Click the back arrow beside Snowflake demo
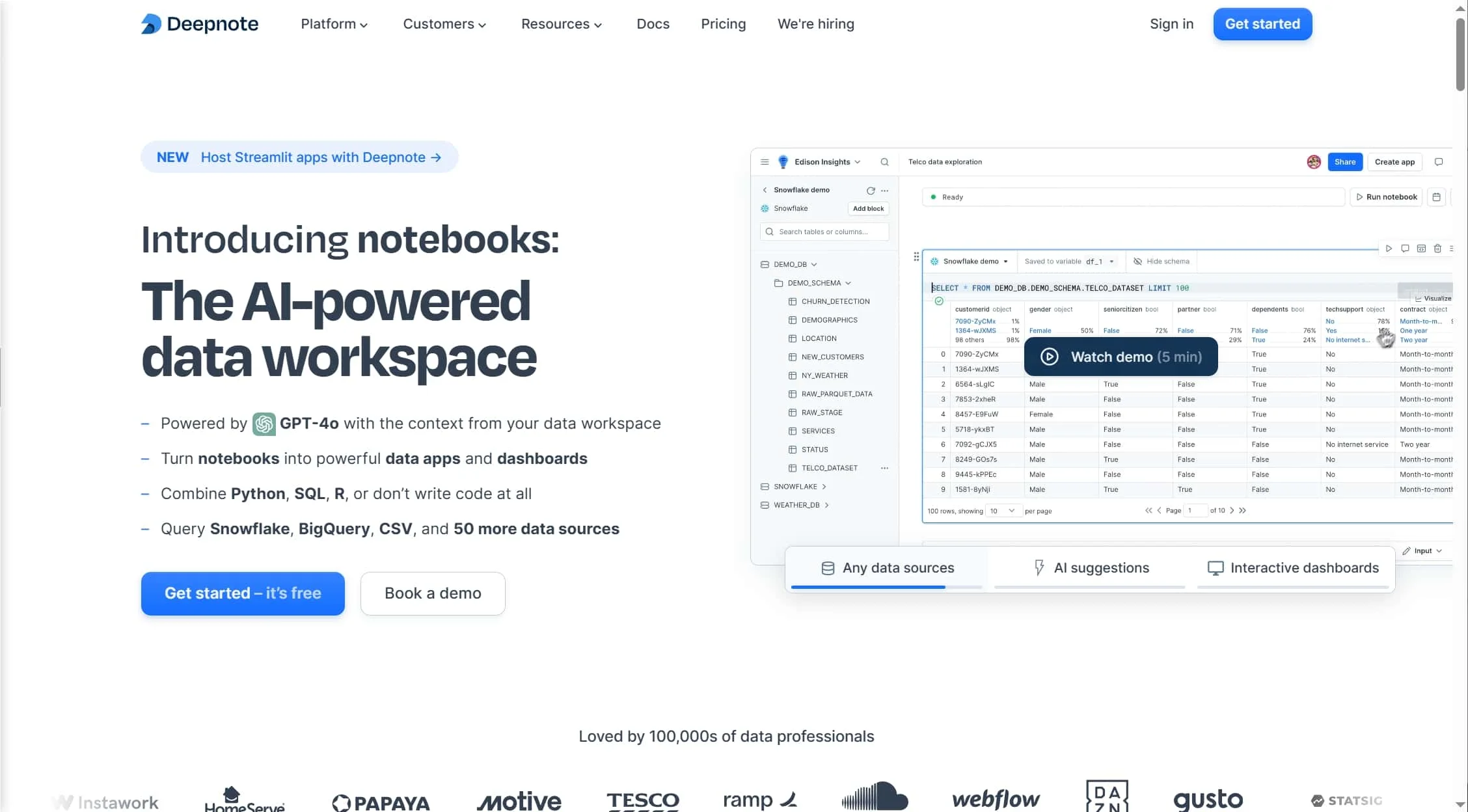Screen dimensions: 1468x812 click(765, 190)
